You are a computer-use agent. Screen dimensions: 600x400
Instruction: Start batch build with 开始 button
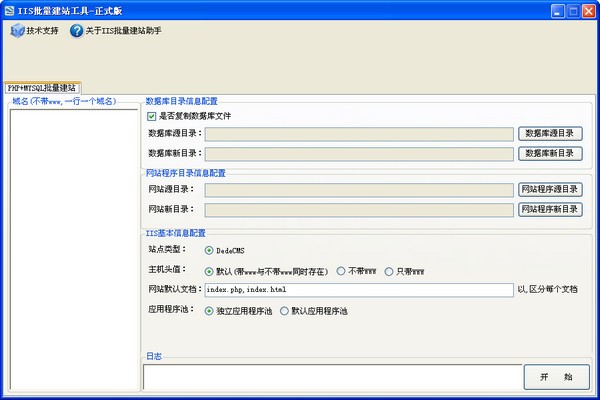coord(556,377)
